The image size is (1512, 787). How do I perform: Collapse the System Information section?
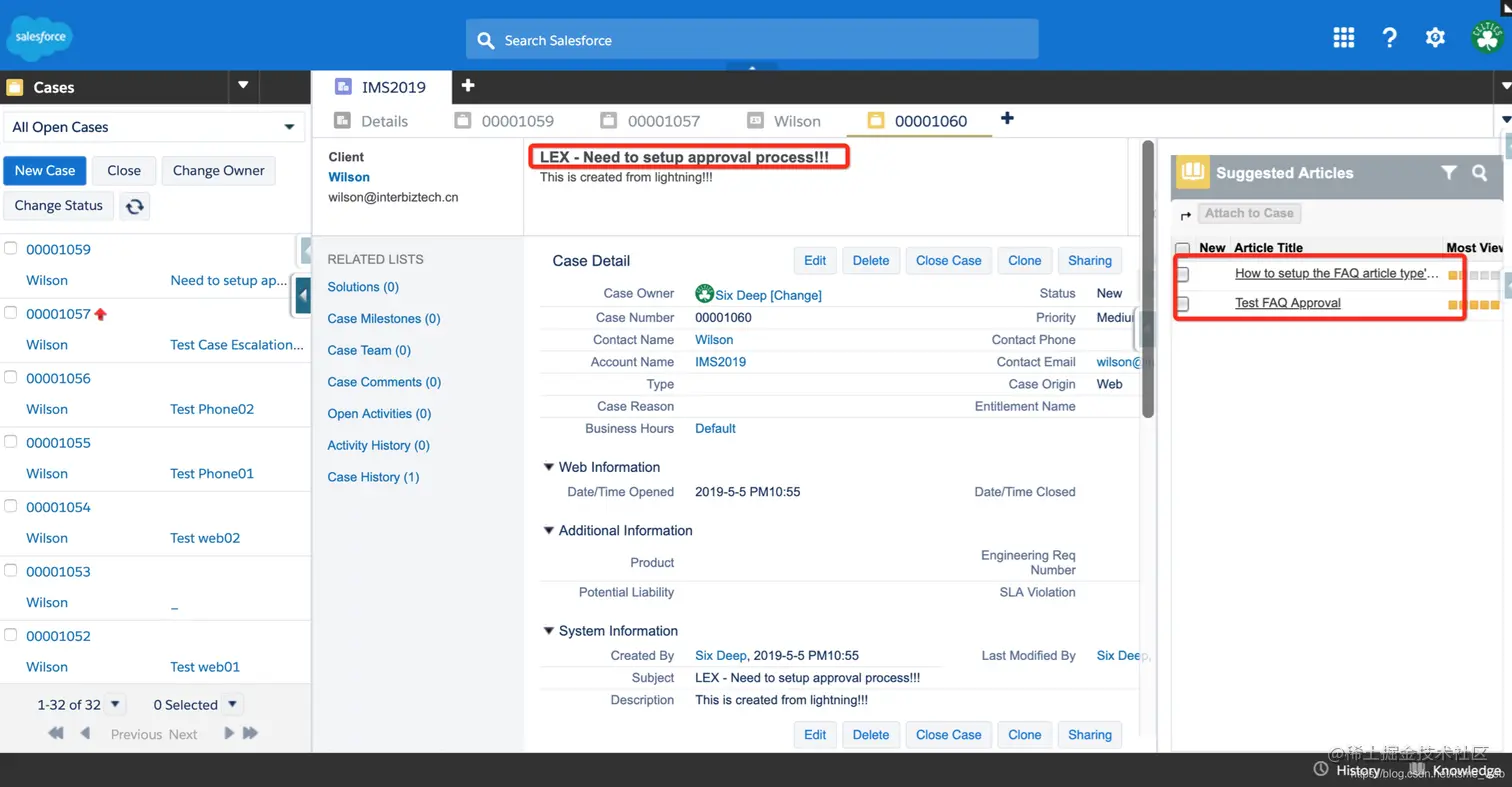pyautogui.click(x=549, y=631)
